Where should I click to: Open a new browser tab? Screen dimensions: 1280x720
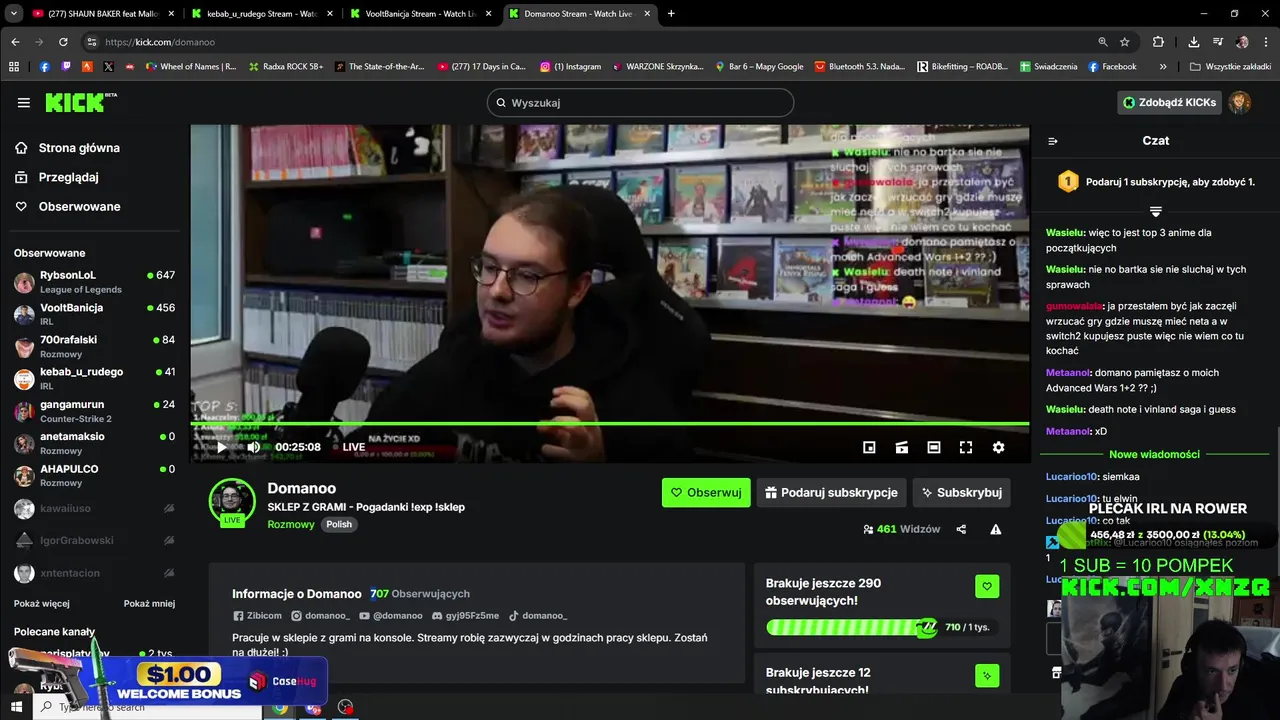click(671, 14)
